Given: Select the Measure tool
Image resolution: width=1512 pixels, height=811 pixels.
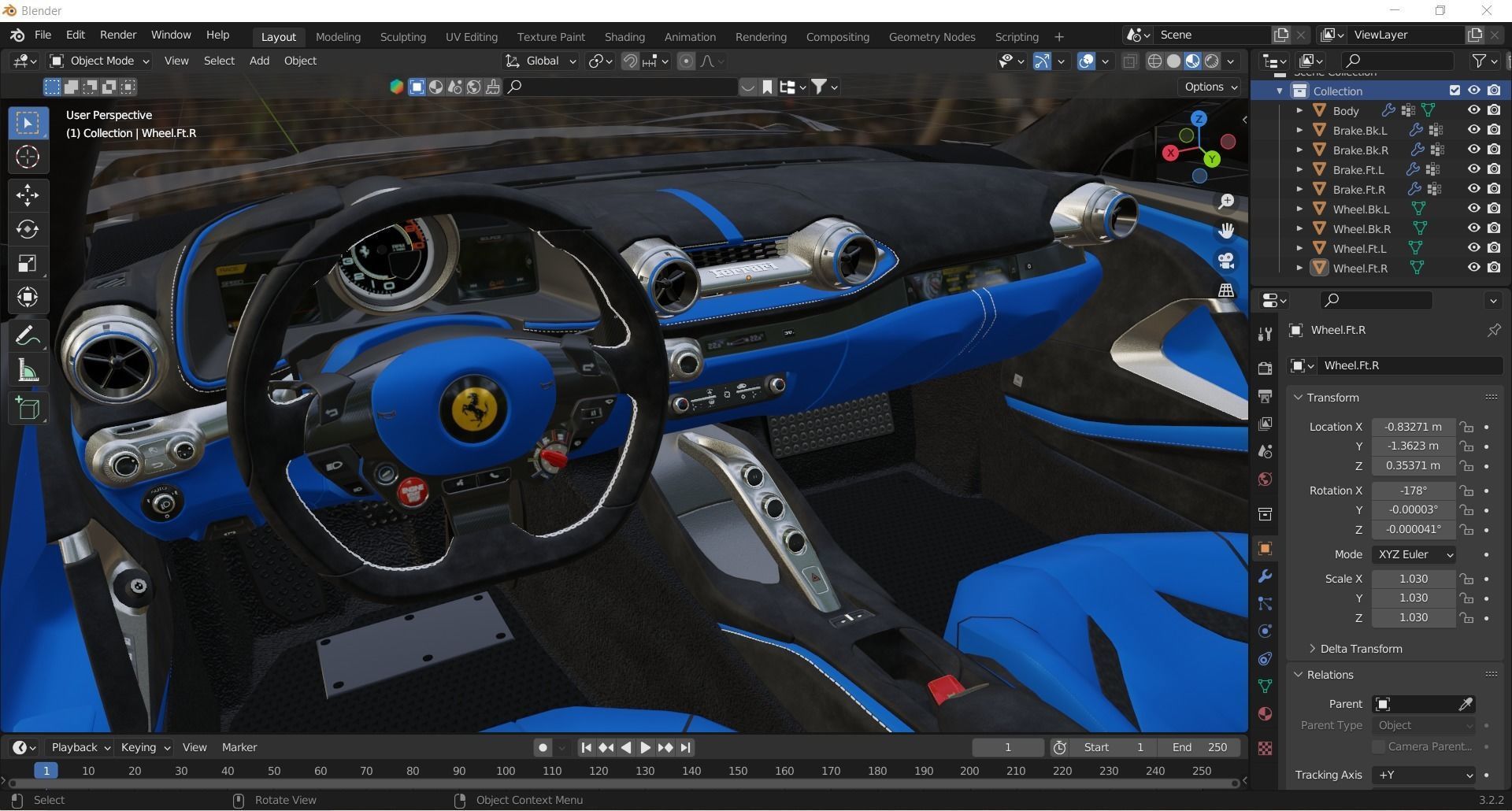Looking at the screenshot, I should 28,370.
